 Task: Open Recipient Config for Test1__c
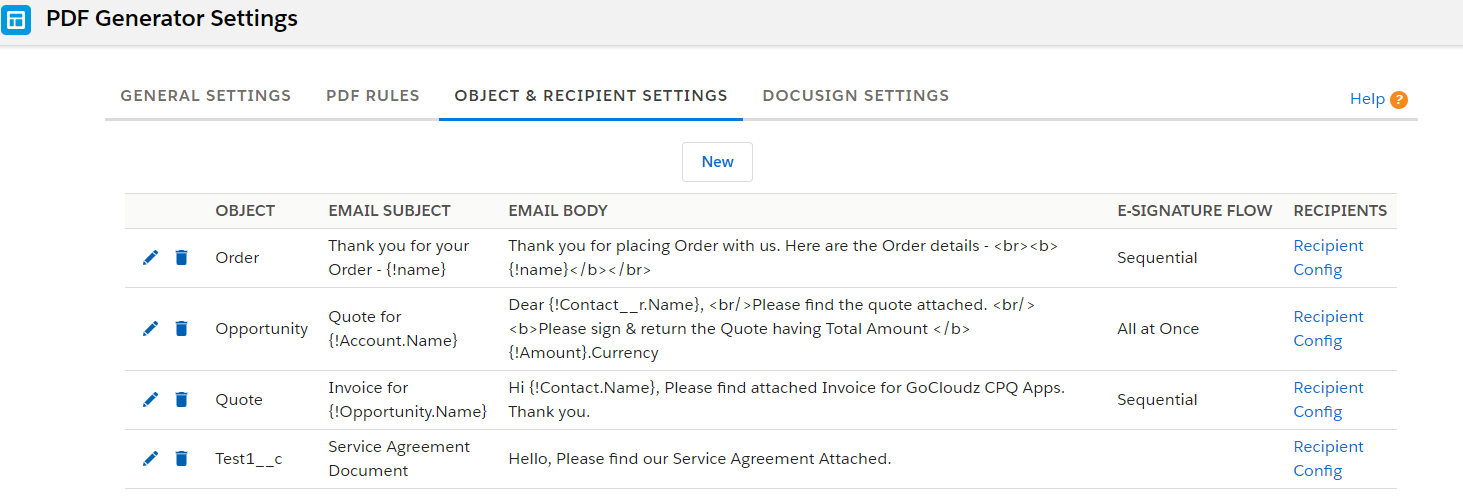[1328, 459]
